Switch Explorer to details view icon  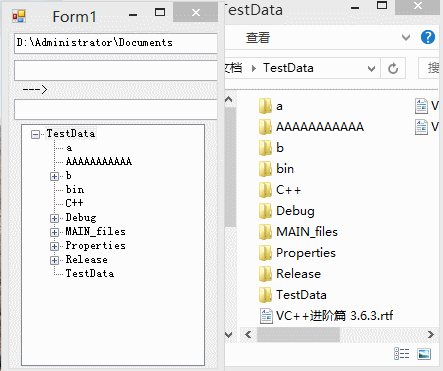(402, 354)
